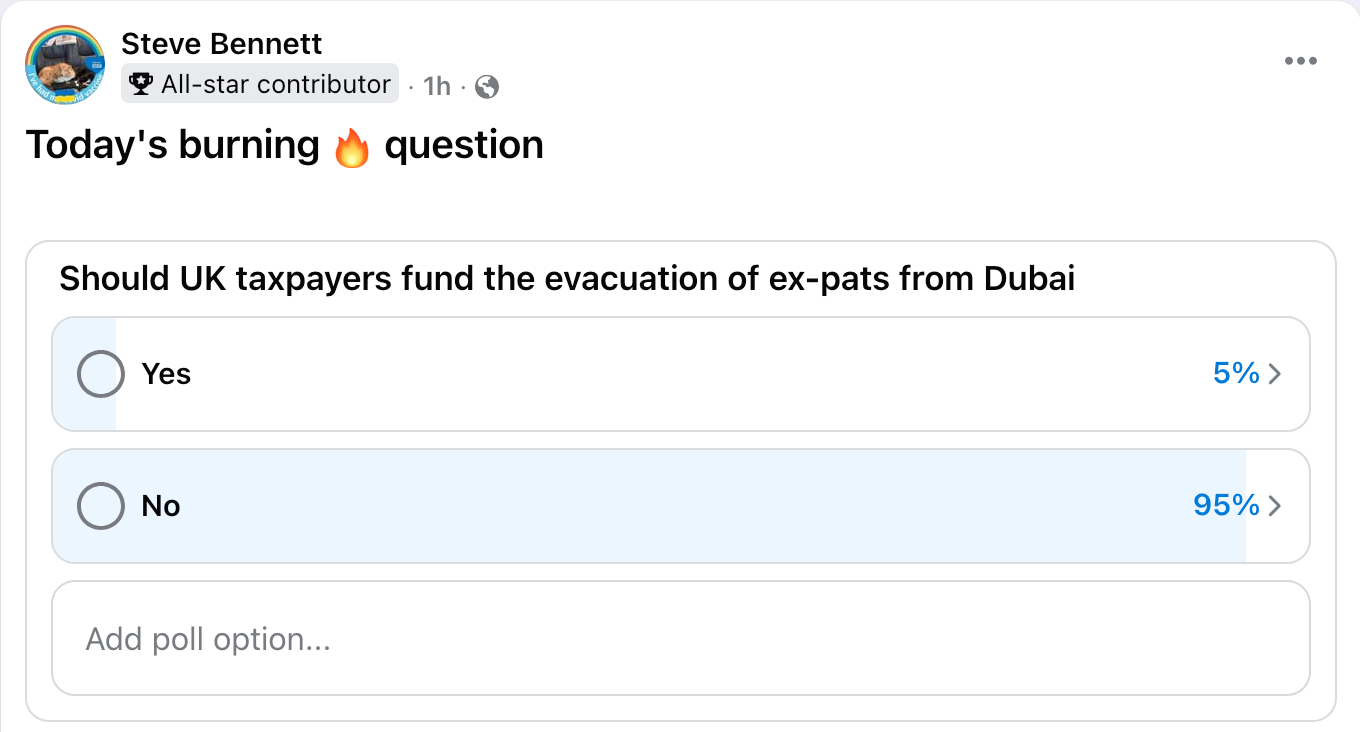Open the post's three-dot options menu
This screenshot has width=1360, height=732.
(x=1300, y=61)
